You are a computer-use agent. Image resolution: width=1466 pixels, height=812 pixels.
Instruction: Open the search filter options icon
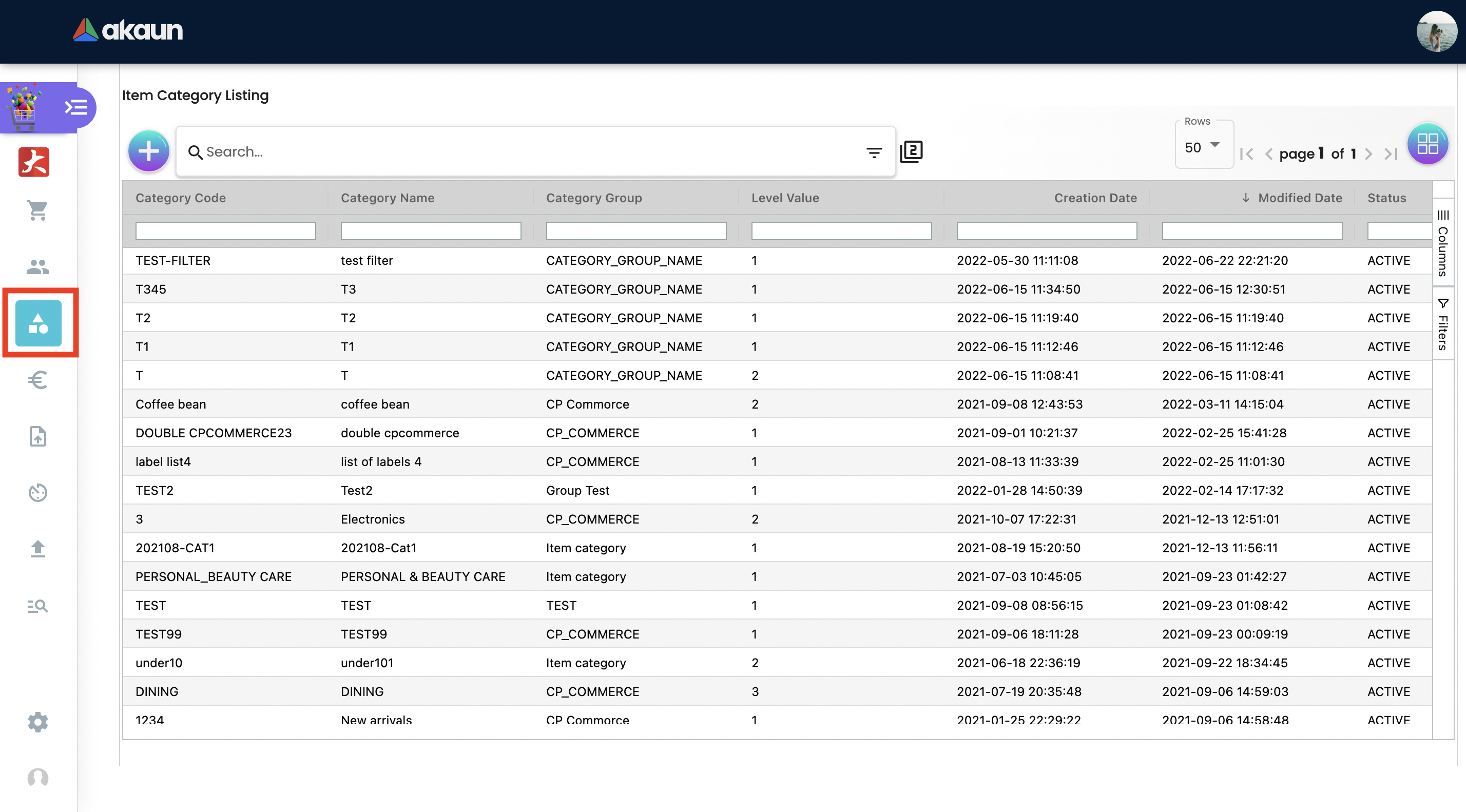coord(874,152)
